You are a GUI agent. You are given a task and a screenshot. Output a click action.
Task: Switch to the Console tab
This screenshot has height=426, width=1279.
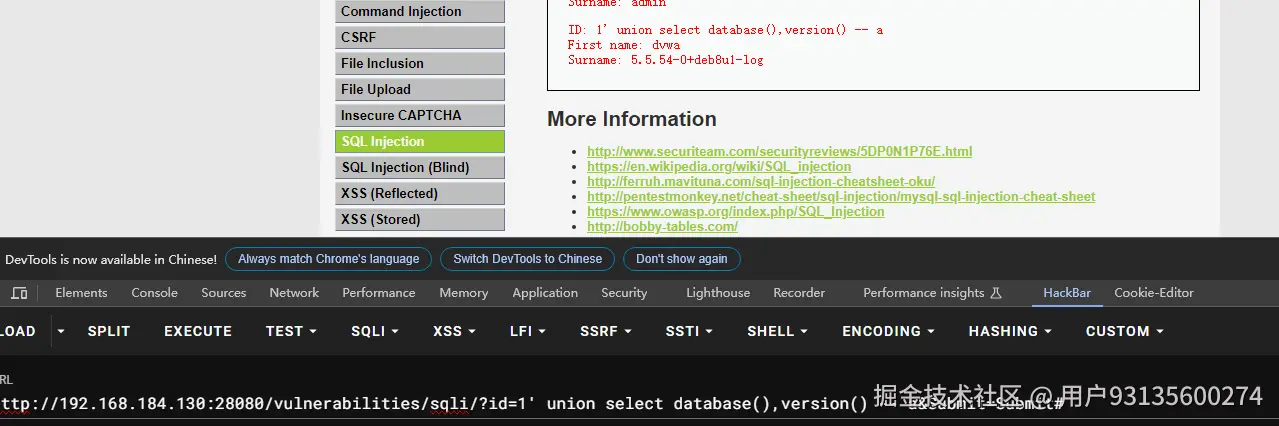pos(155,293)
